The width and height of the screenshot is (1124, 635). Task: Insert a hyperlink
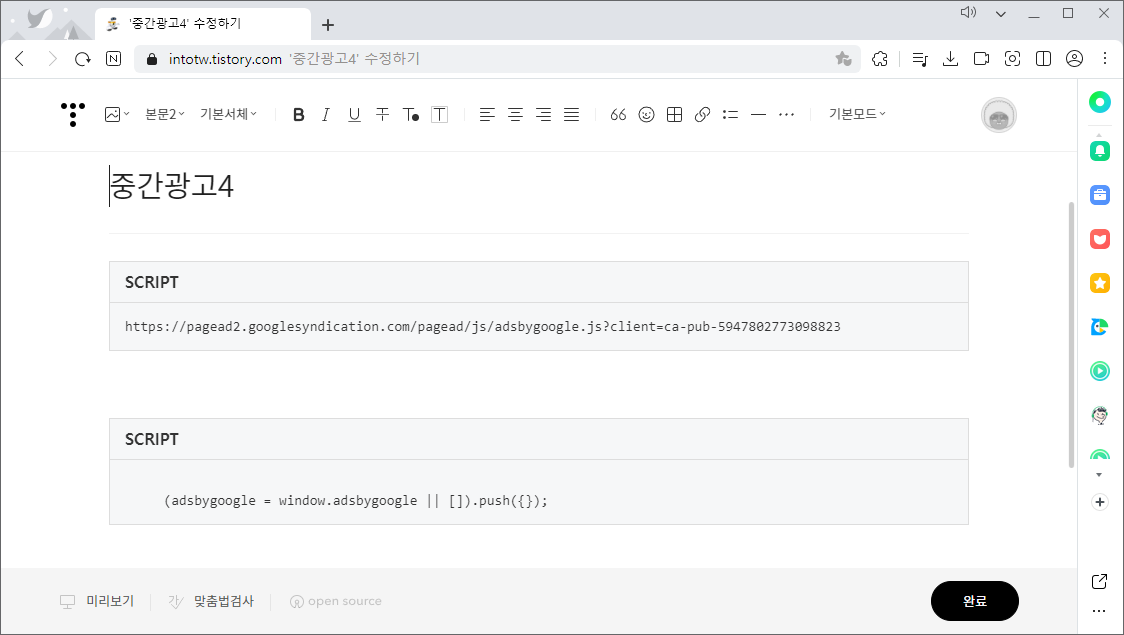(x=702, y=115)
